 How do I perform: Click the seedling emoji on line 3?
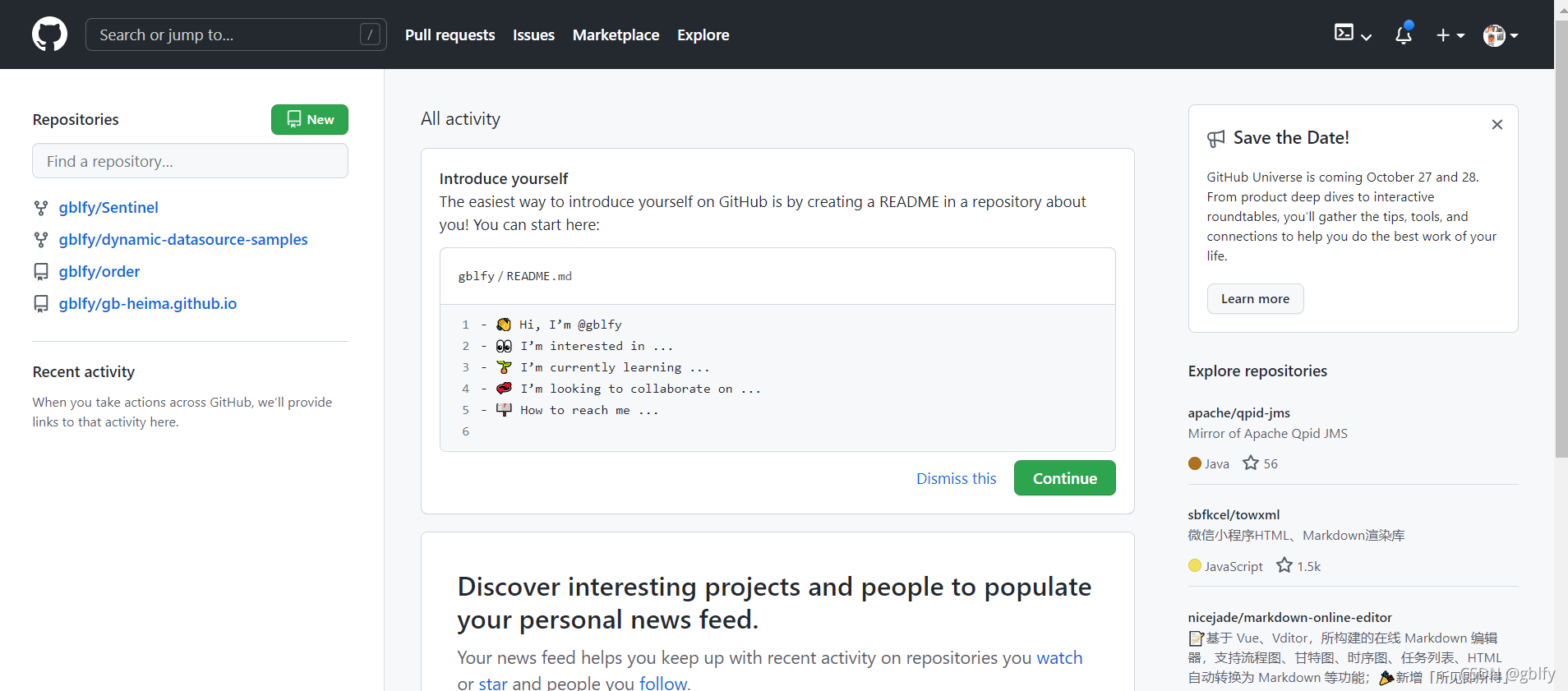tap(504, 367)
